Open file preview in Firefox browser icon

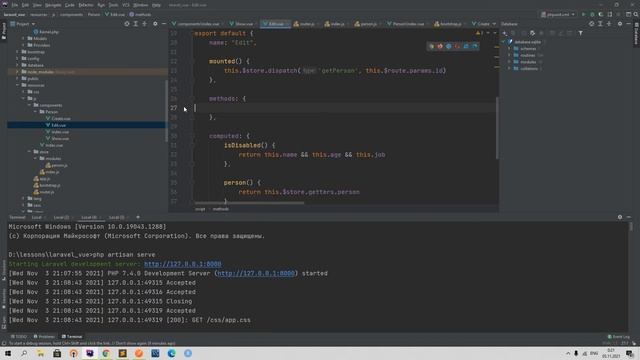click(x=440, y=46)
